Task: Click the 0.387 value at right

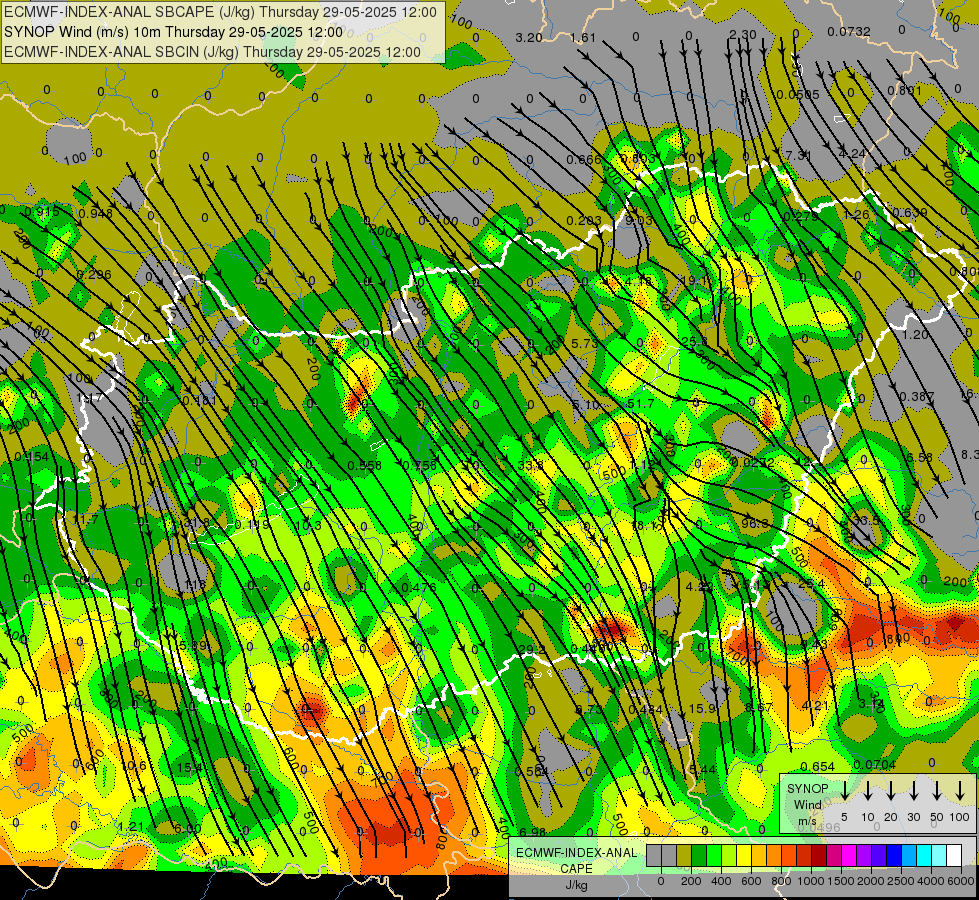Action: [x=917, y=397]
